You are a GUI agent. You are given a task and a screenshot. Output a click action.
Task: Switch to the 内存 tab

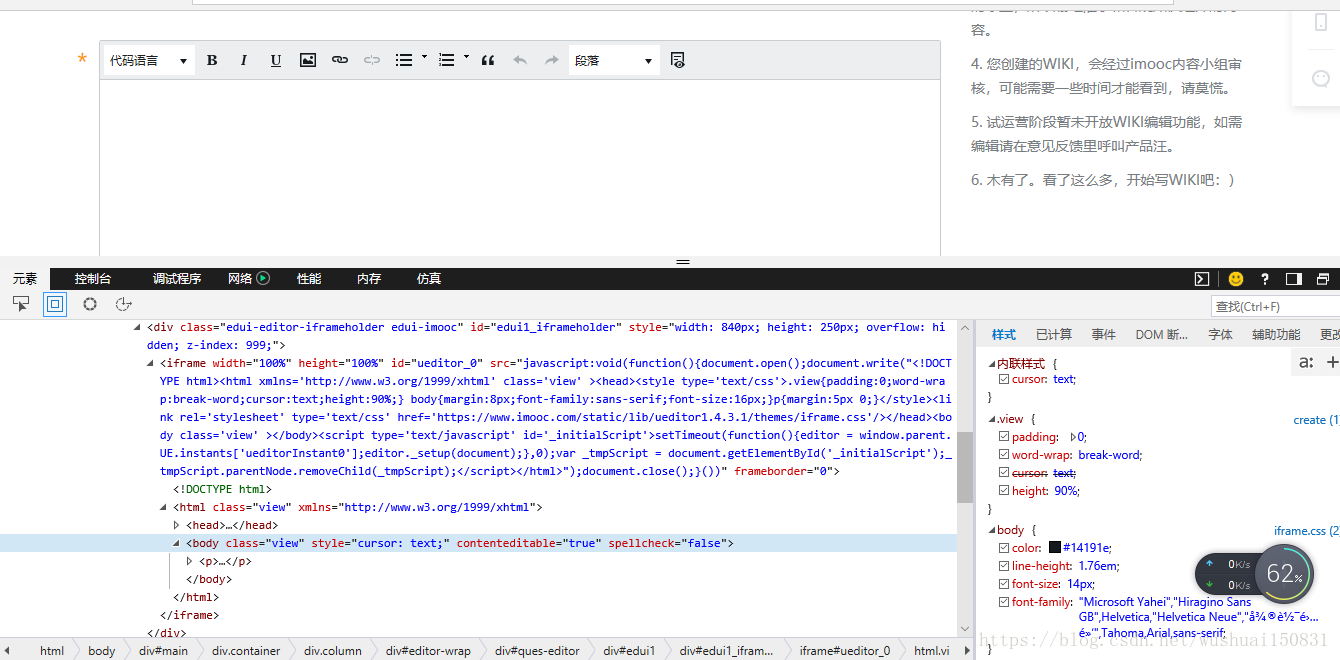click(x=369, y=279)
